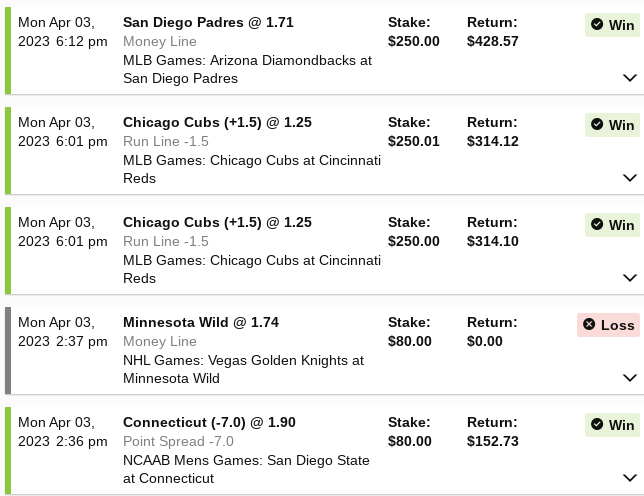Screen dimensions: 644x496
Task: Expand the Minnesota Wild bet details
Action: click(x=630, y=378)
